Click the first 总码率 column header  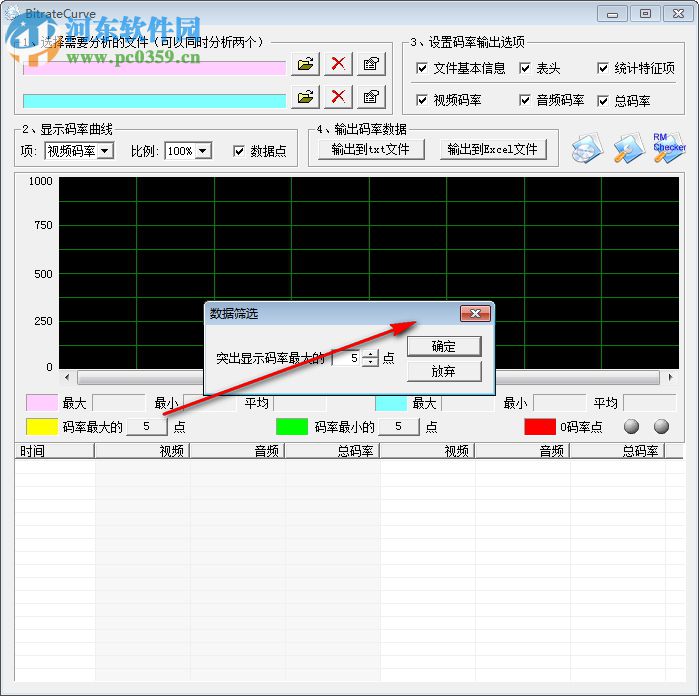332,451
